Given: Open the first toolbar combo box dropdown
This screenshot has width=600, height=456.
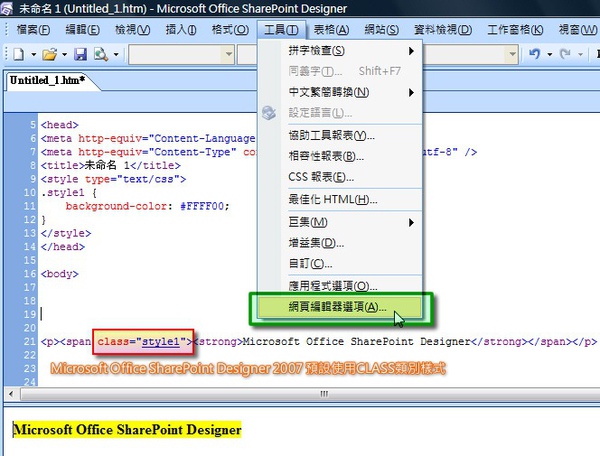Looking at the screenshot, I should (x=228, y=54).
